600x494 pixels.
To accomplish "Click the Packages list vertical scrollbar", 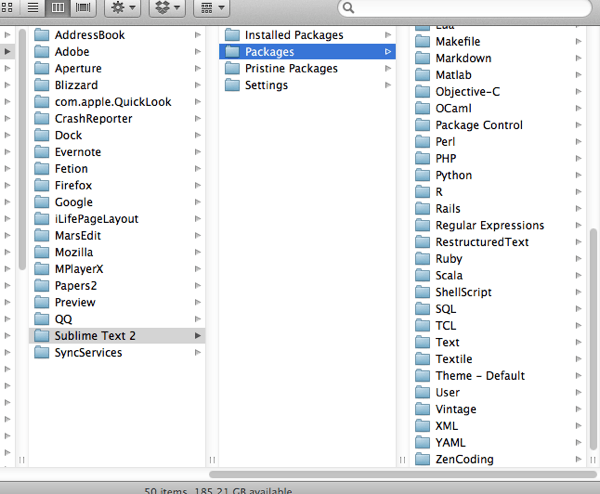I will pos(593,339).
